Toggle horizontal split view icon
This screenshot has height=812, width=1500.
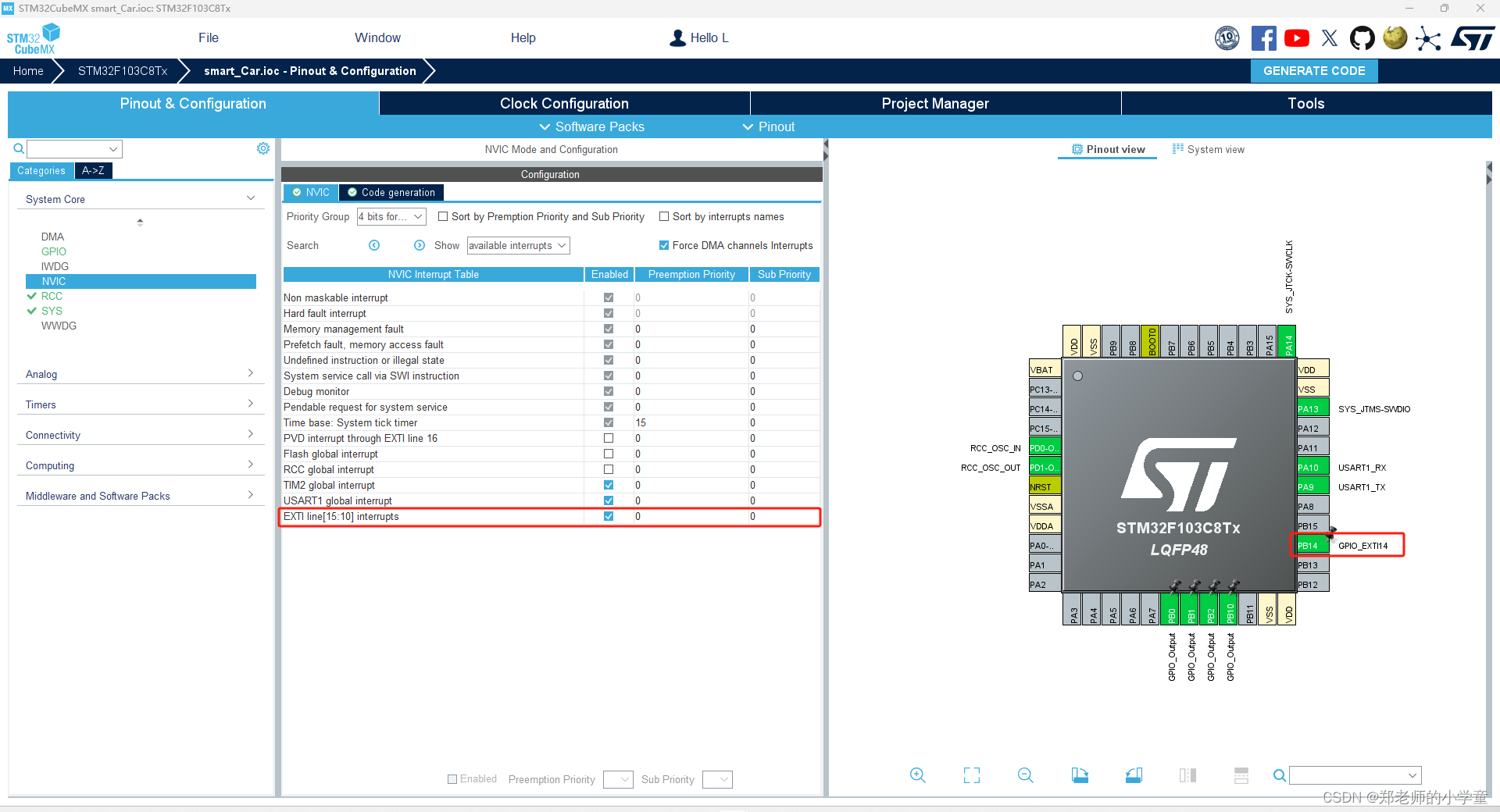(x=1187, y=775)
